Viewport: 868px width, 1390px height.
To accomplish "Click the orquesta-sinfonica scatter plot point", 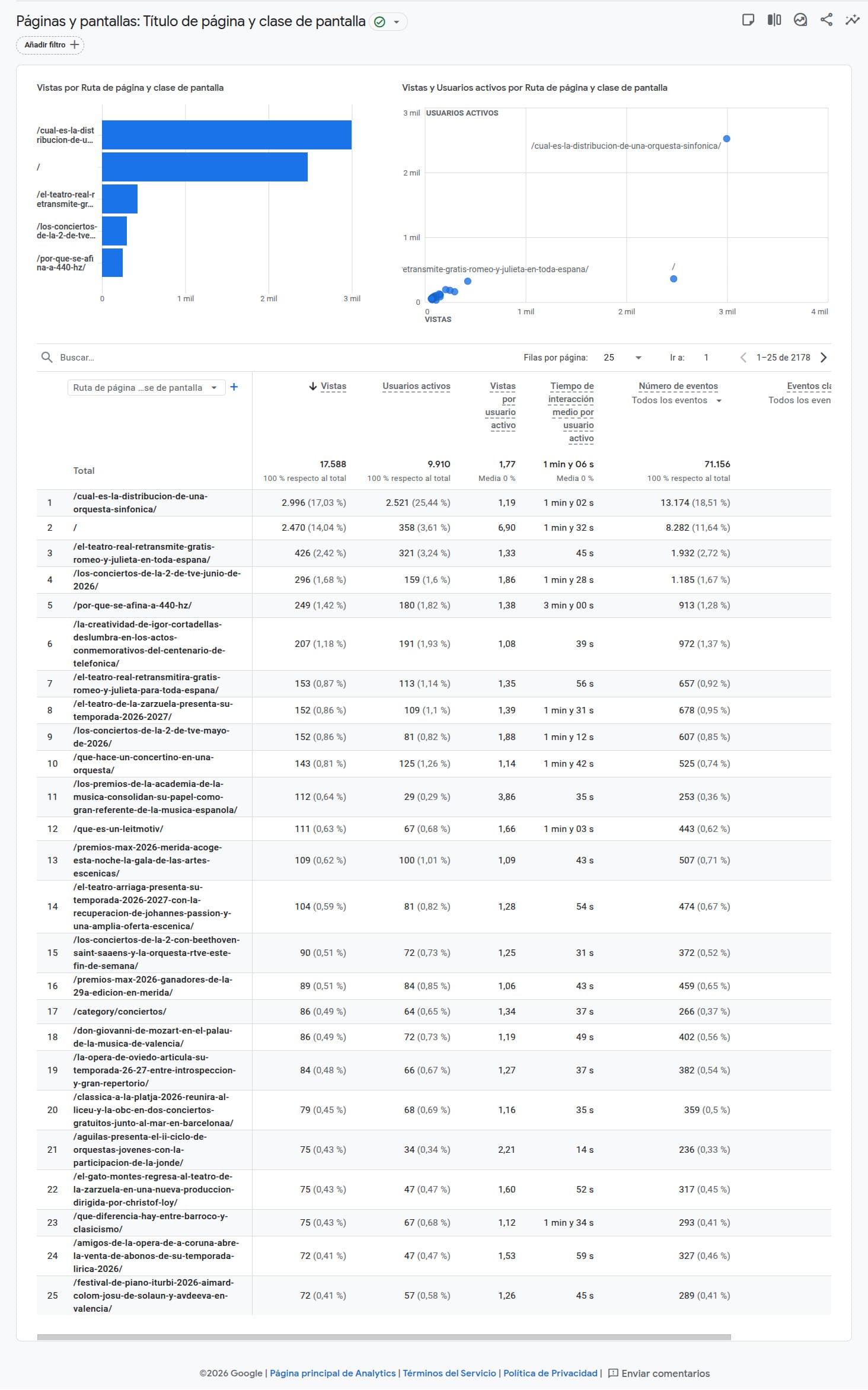I will [x=727, y=139].
